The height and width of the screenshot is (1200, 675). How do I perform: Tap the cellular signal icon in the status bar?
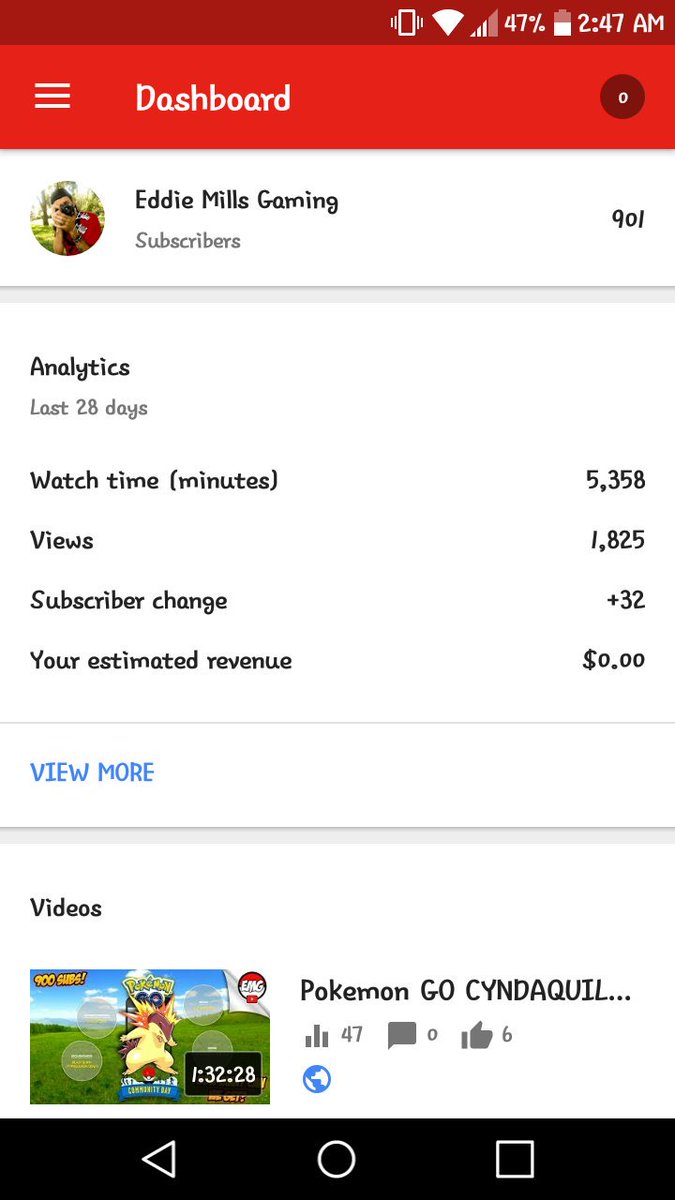coord(484,23)
